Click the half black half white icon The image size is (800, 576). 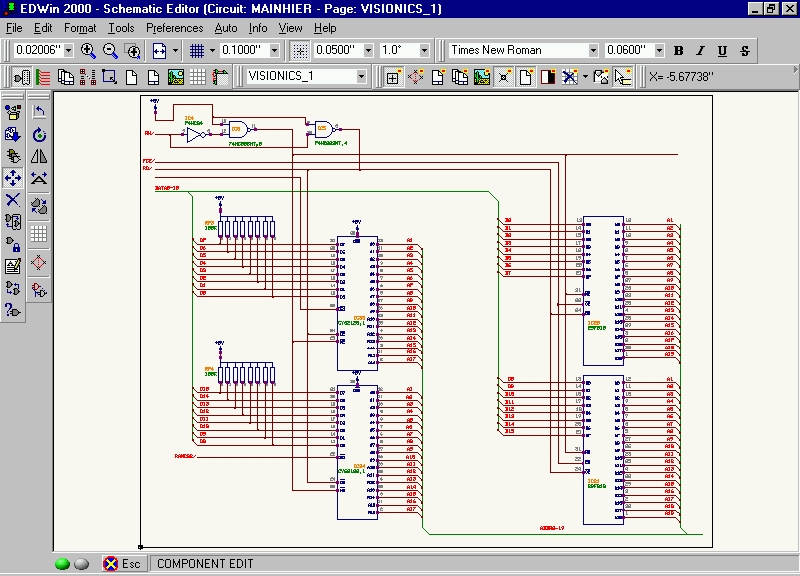tap(548, 77)
